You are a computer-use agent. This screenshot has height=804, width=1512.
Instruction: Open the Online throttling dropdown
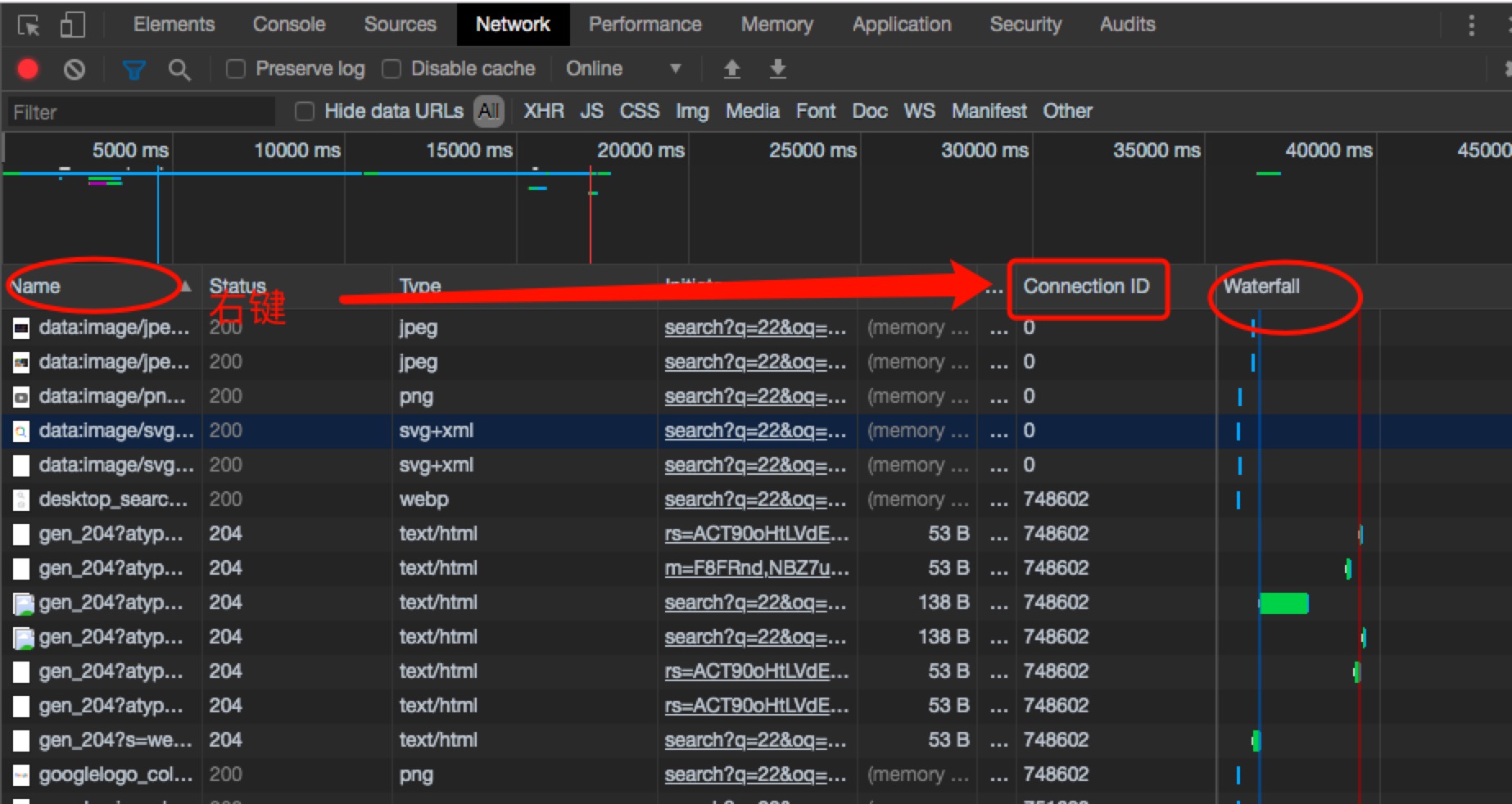click(x=622, y=69)
